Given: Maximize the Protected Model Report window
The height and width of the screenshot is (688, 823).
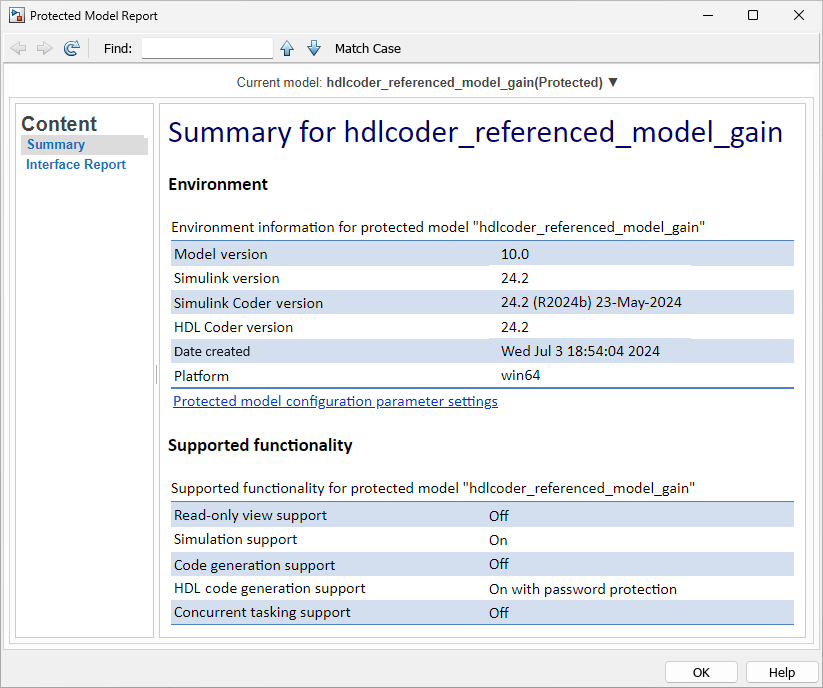Looking at the screenshot, I should (x=753, y=16).
